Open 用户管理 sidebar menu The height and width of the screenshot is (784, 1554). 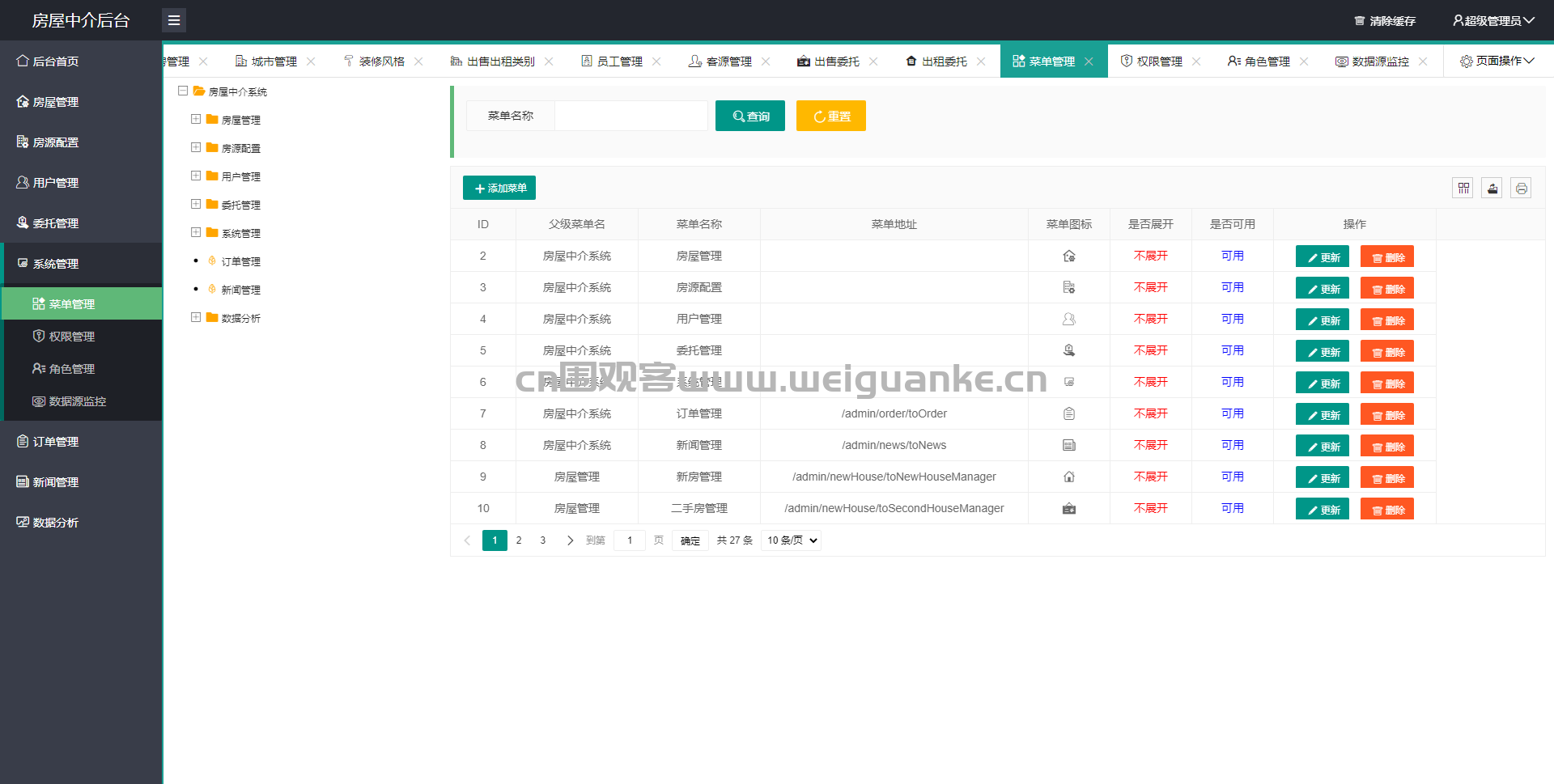pos(81,182)
